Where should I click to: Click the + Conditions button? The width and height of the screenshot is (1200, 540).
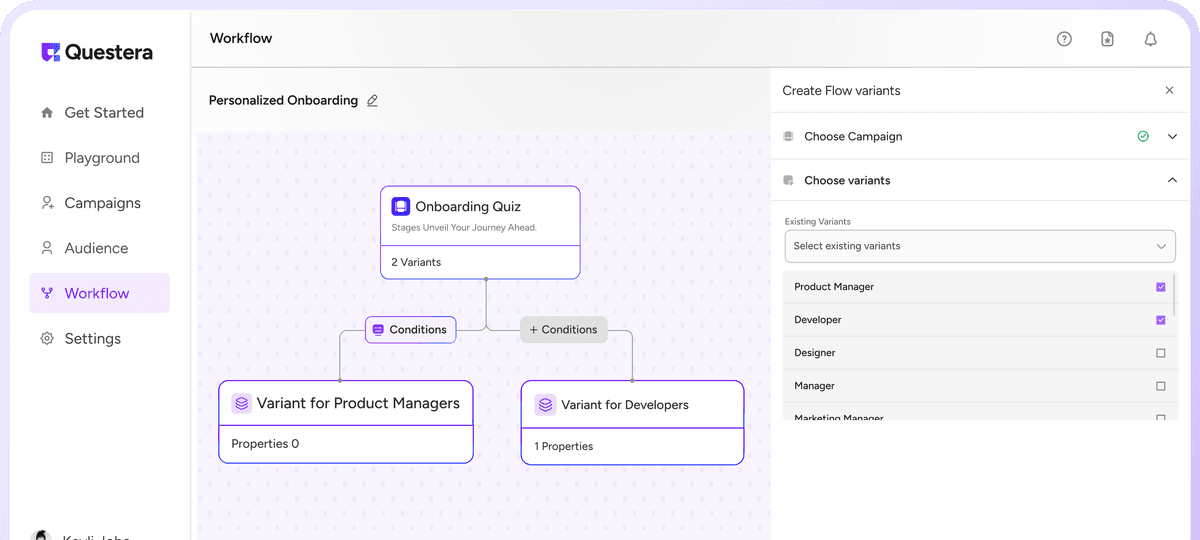[564, 330]
